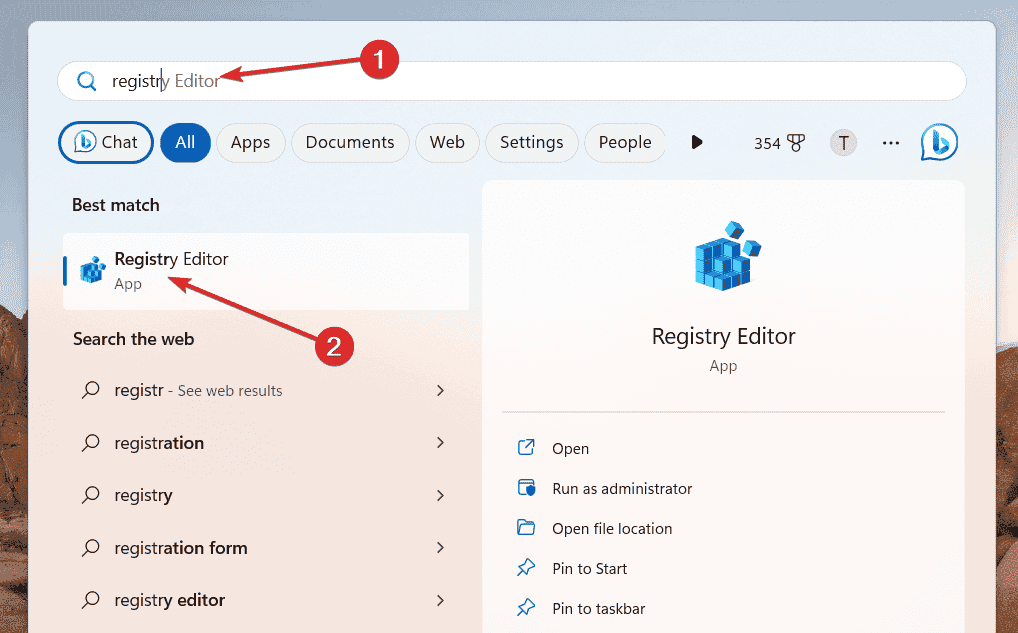Switch to the Documents filter tab
The height and width of the screenshot is (633, 1018).
click(350, 142)
